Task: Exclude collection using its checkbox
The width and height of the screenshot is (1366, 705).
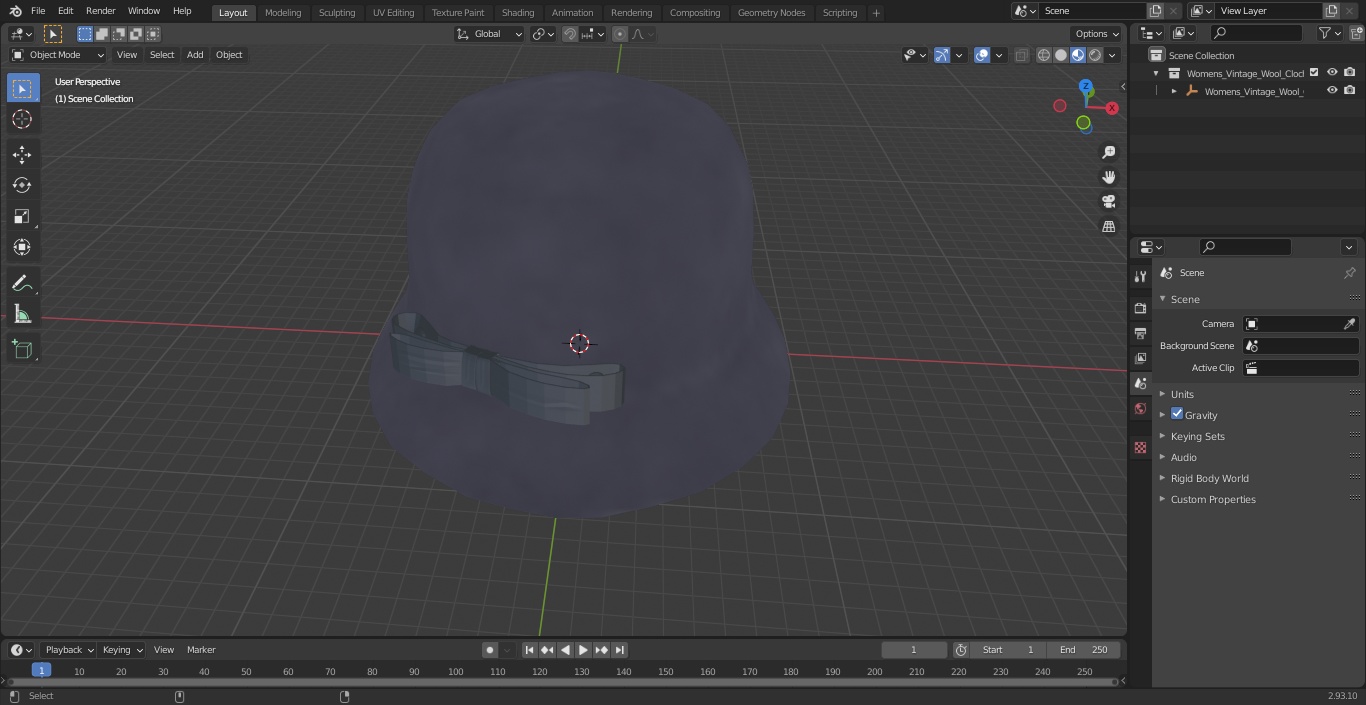Action: [1314, 73]
